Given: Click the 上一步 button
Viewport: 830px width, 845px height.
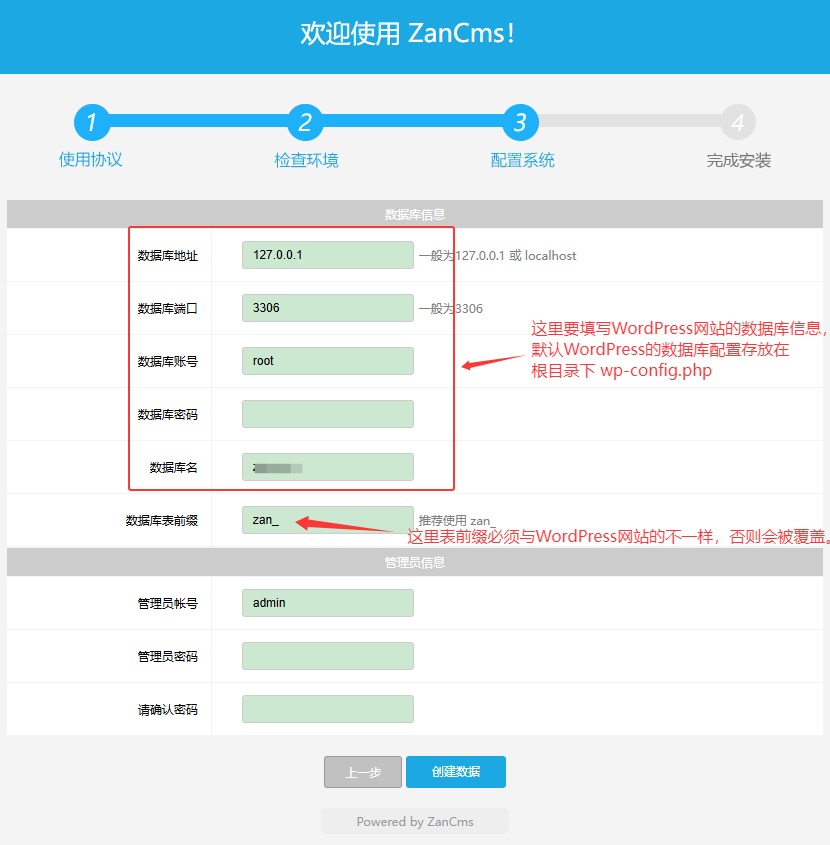Looking at the screenshot, I should click(363, 772).
